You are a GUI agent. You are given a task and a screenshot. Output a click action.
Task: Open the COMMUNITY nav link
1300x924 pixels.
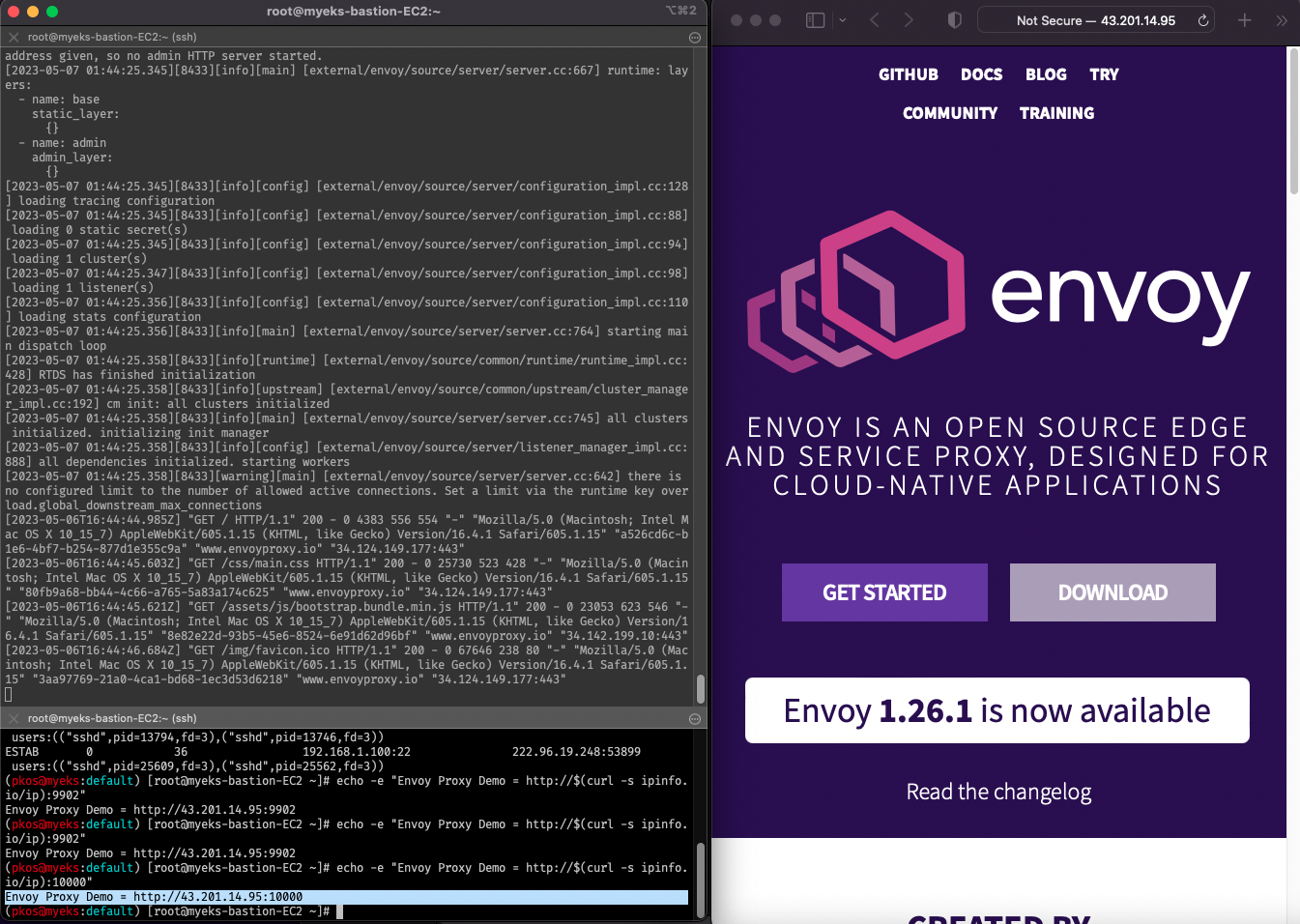(x=950, y=113)
